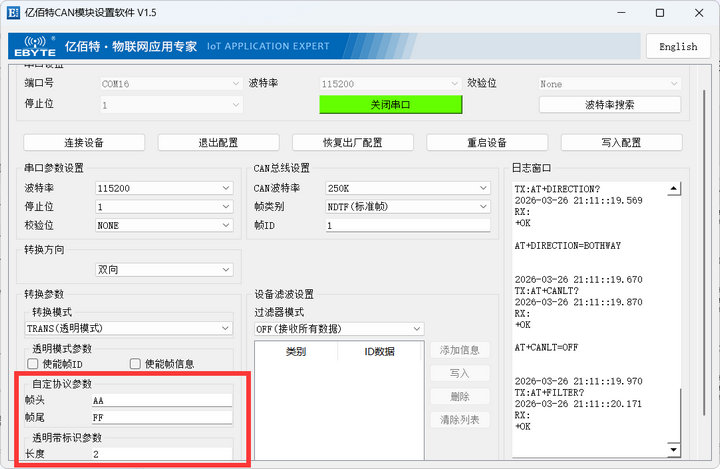Click the 帧ID input field
Image resolution: width=720 pixels, height=469 pixels.
408,225
